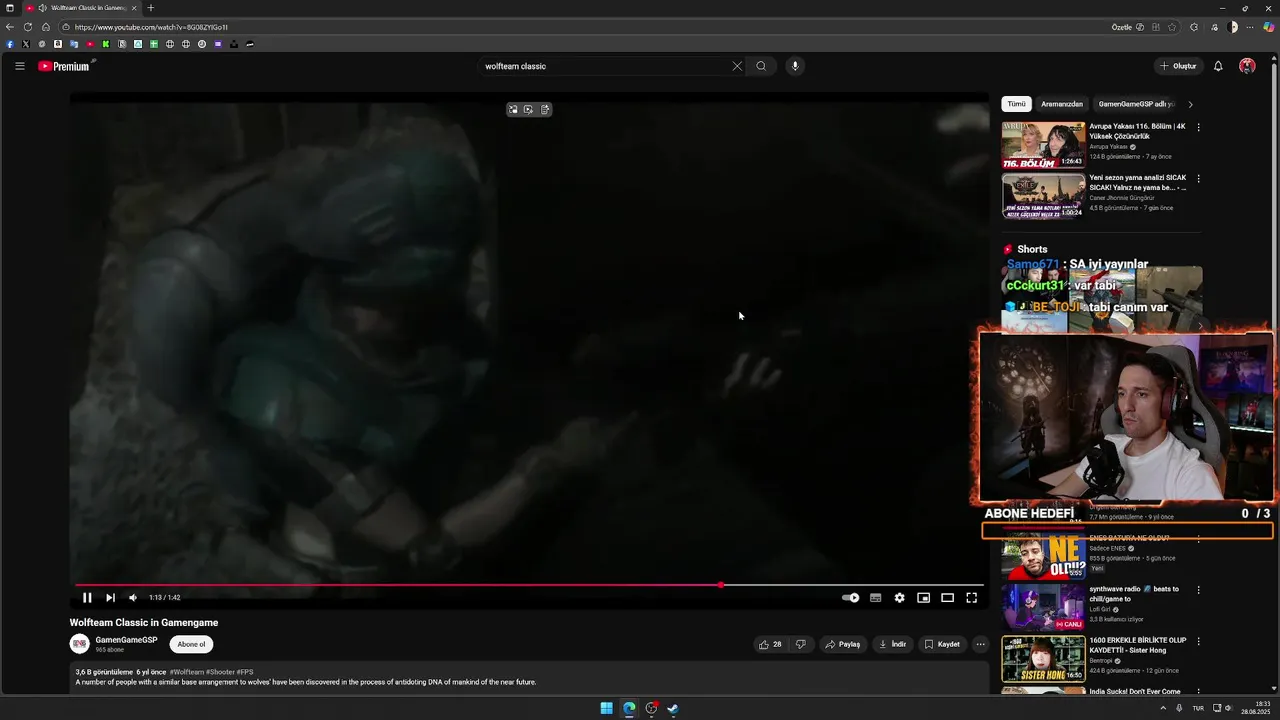Go to YouTube Premium home logo
The height and width of the screenshot is (720, 1280).
[66, 66]
